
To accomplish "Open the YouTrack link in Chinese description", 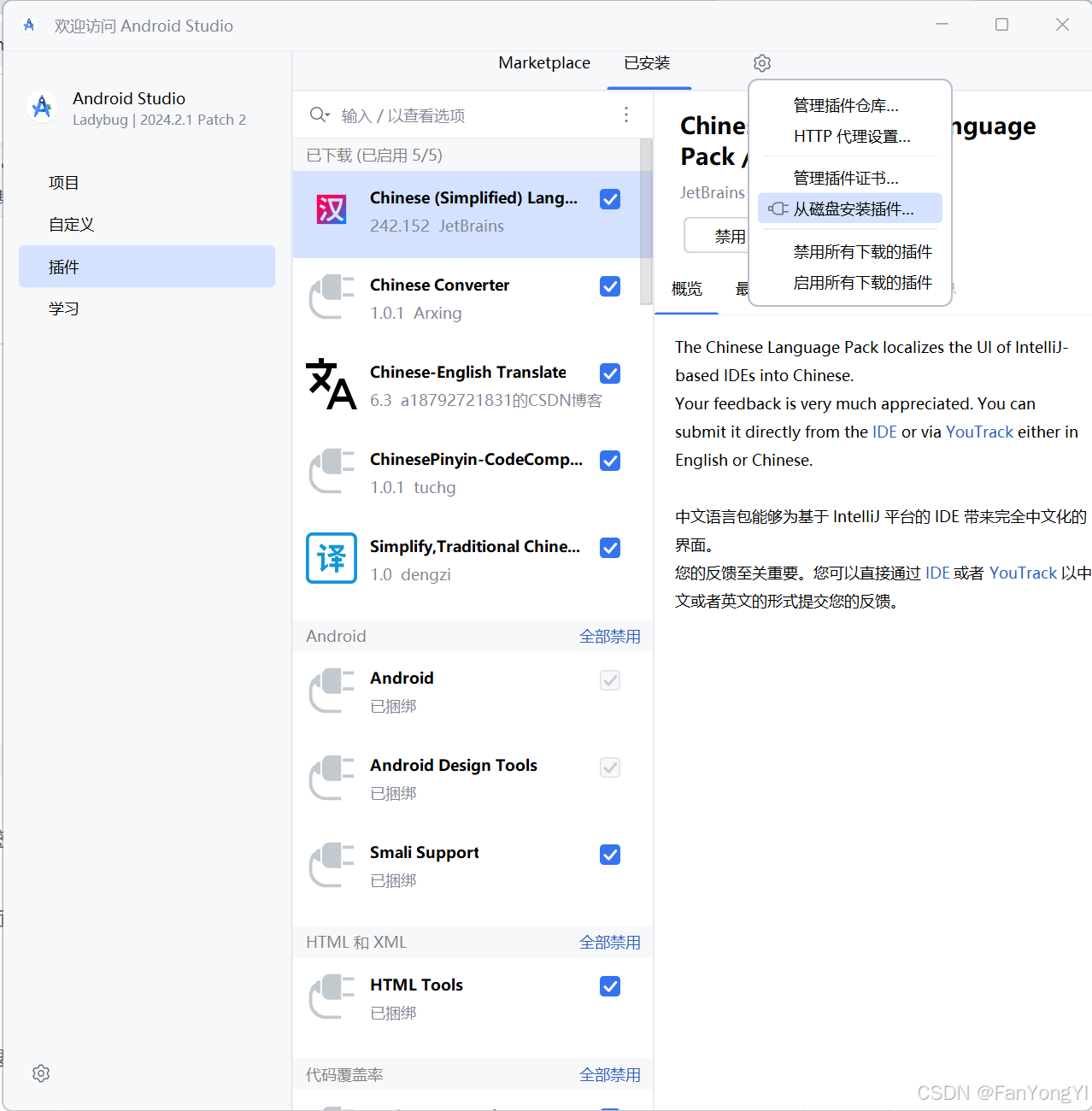I will 1023,573.
